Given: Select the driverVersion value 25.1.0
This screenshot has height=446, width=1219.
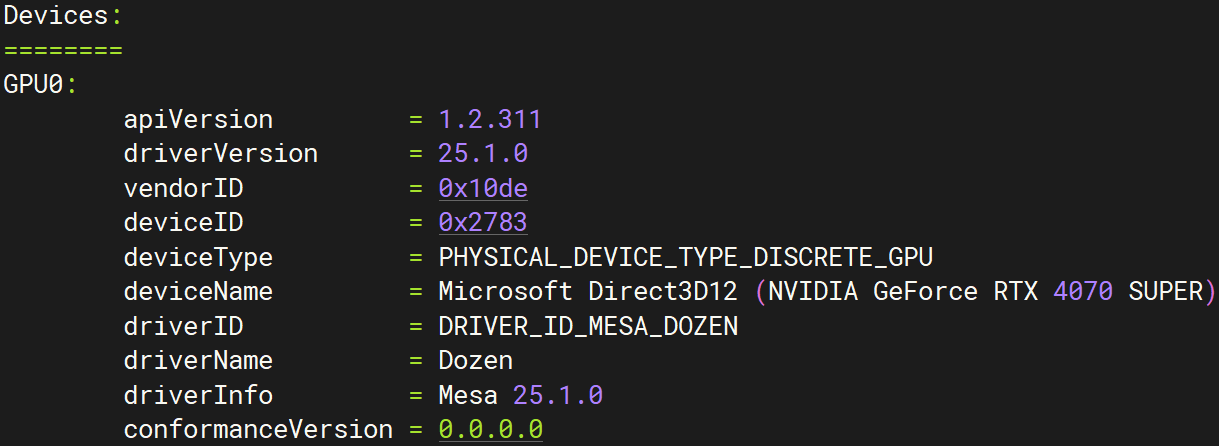Looking at the screenshot, I should tap(483, 154).
